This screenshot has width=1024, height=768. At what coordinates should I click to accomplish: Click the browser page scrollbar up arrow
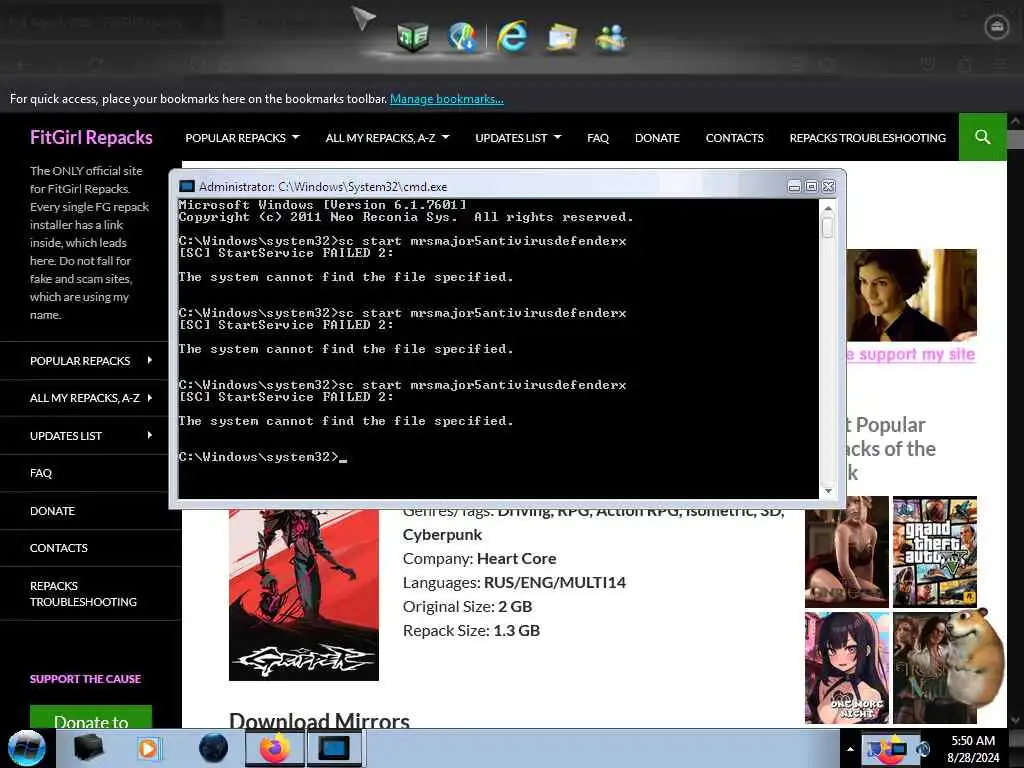pos(1015,121)
